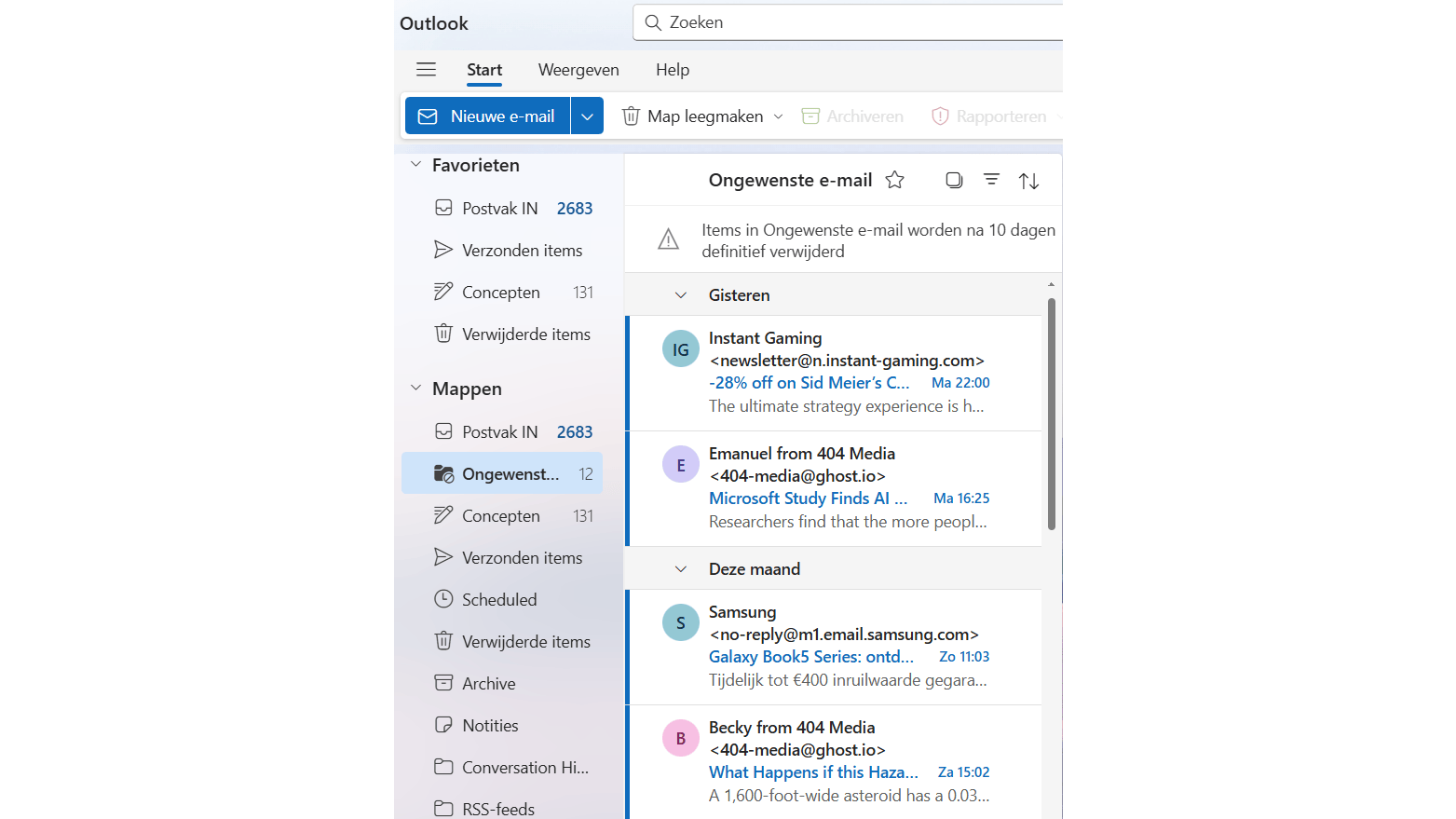Collapse the Deze maand message group
Image resolution: width=1456 pixels, height=819 pixels.
point(681,569)
